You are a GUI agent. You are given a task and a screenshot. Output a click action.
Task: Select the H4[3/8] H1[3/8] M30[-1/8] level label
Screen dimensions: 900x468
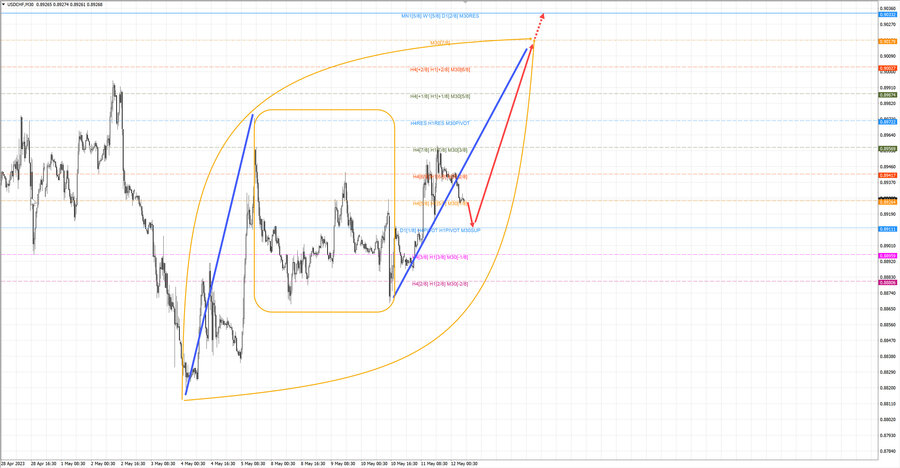(440, 257)
